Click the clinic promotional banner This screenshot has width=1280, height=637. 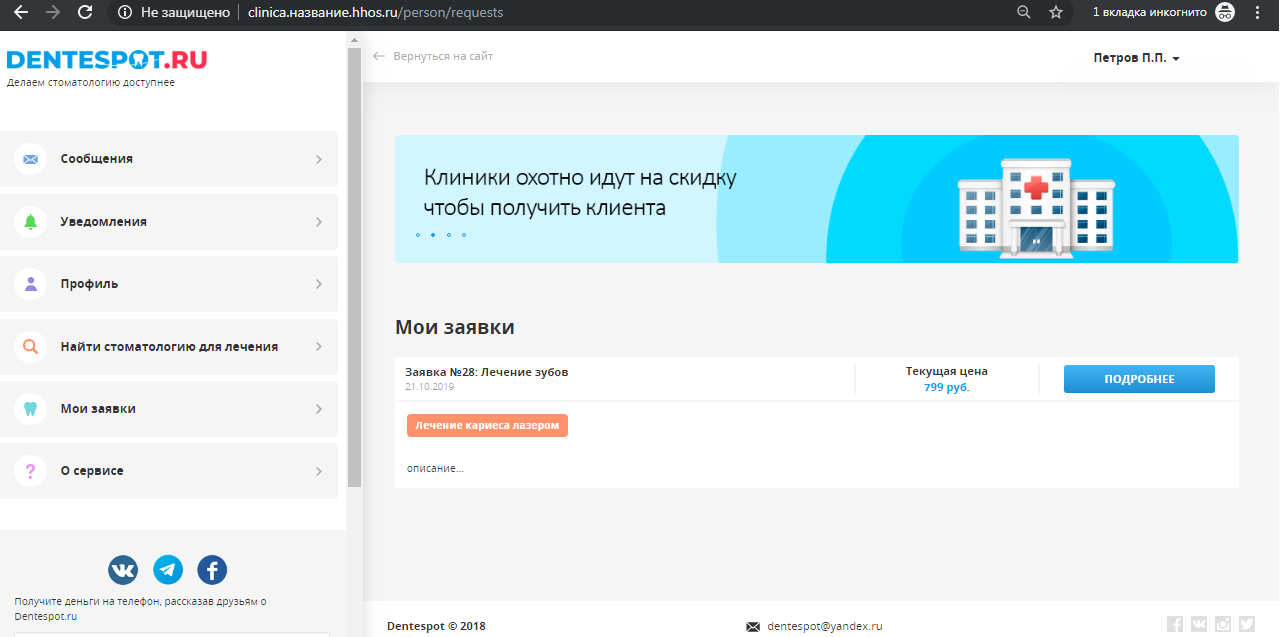click(816, 199)
